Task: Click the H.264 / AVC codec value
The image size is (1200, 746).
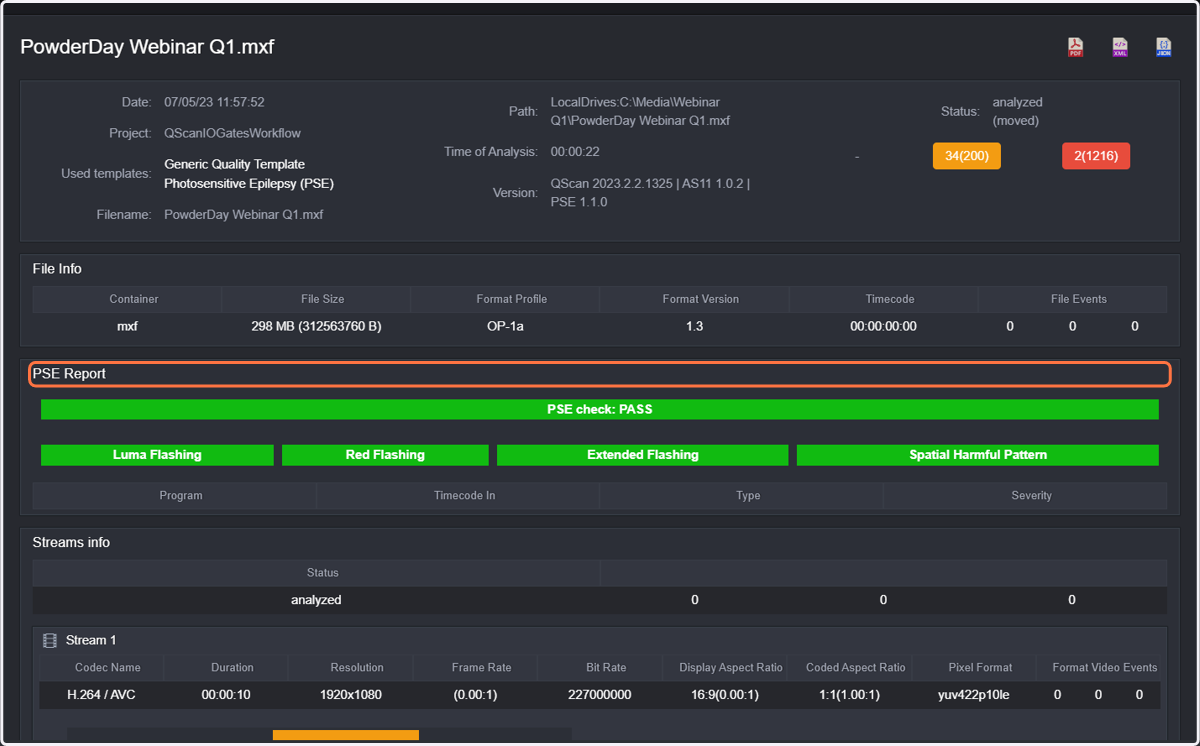Action: click(x=101, y=694)
